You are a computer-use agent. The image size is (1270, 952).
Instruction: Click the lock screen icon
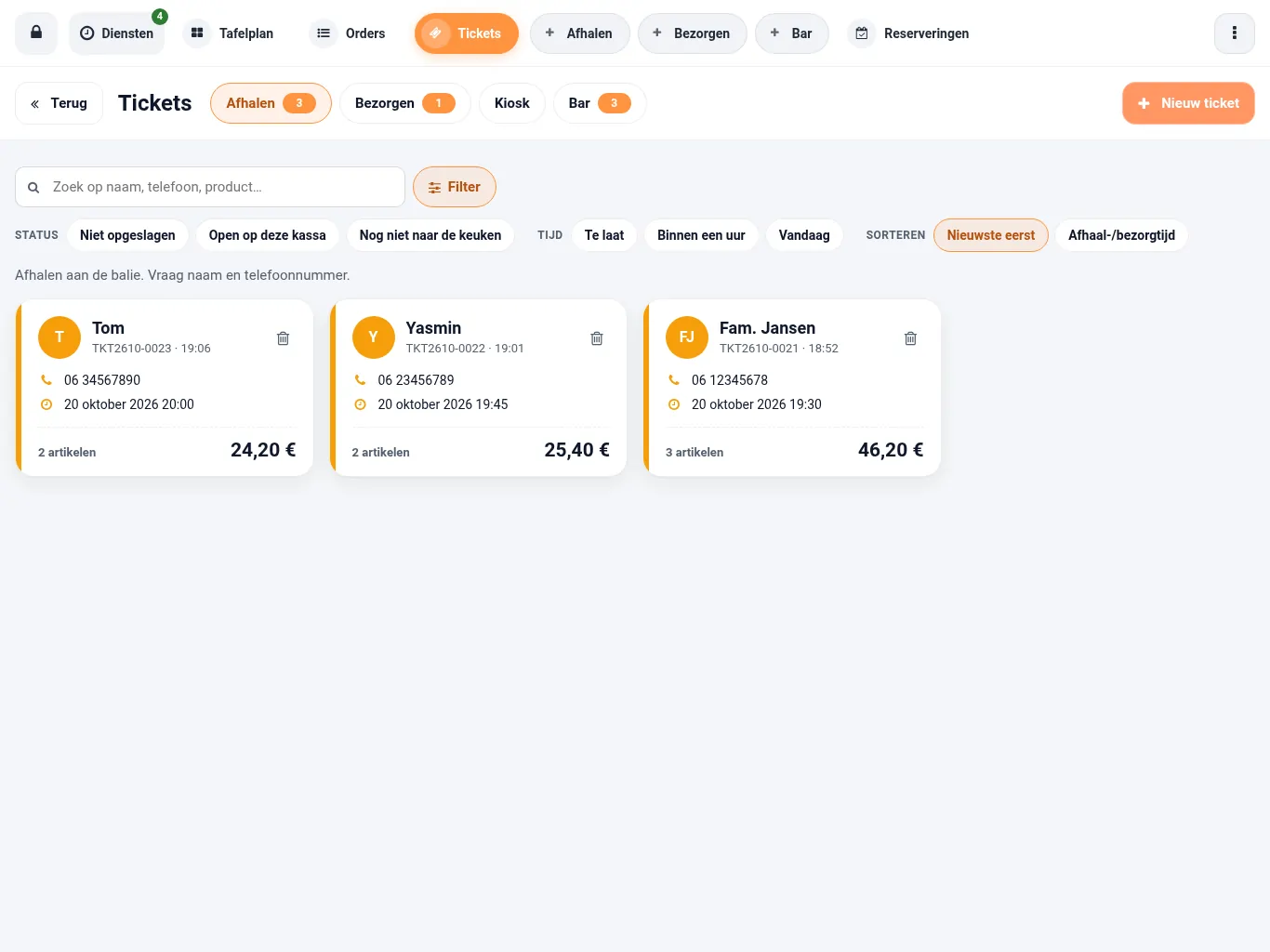36,33
